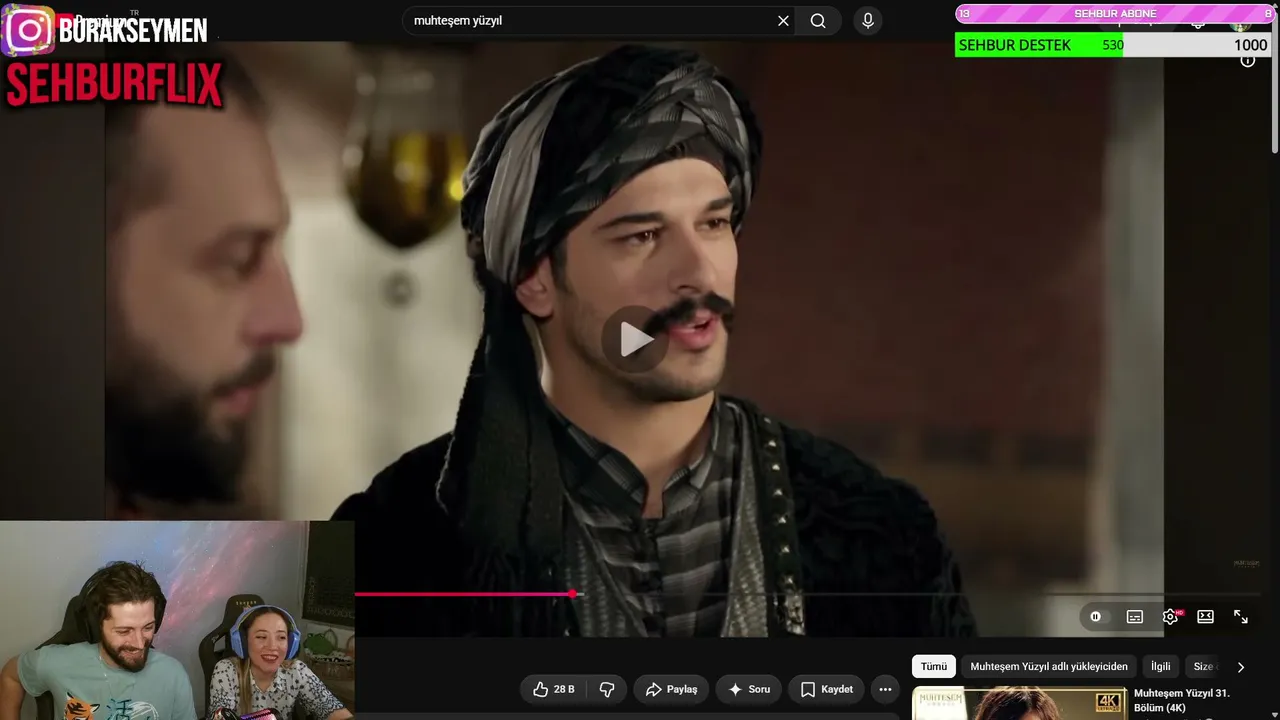
Task: Enter fullscreen with the expand arrows icon
Action: (1241, 617)
